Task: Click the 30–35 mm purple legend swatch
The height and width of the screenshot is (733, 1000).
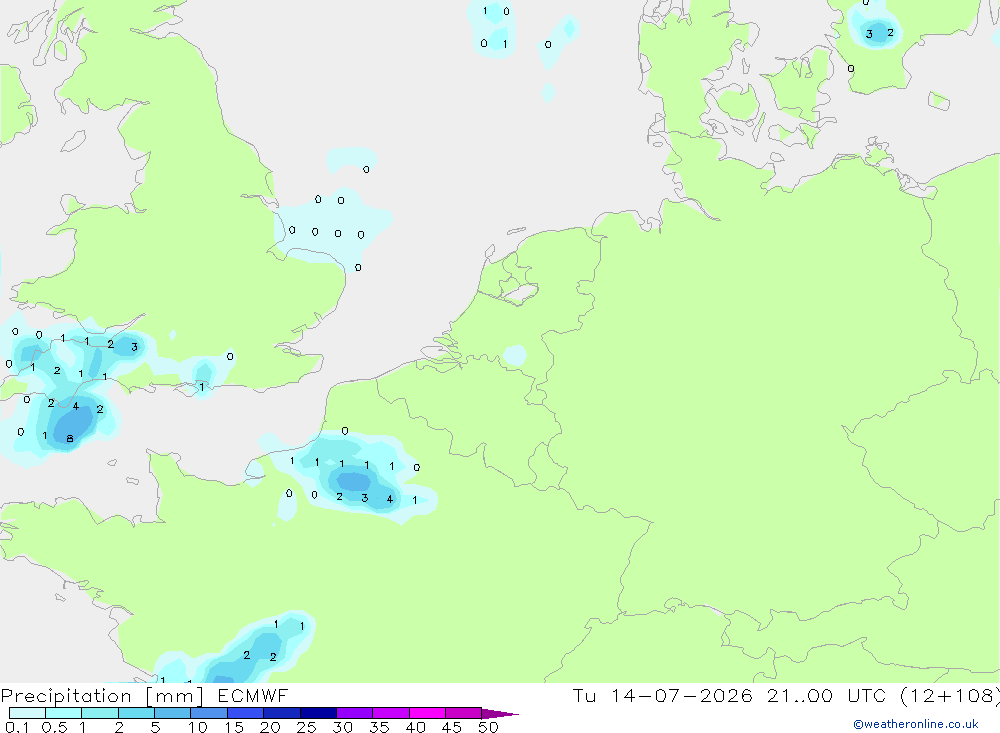Action: 354,713
